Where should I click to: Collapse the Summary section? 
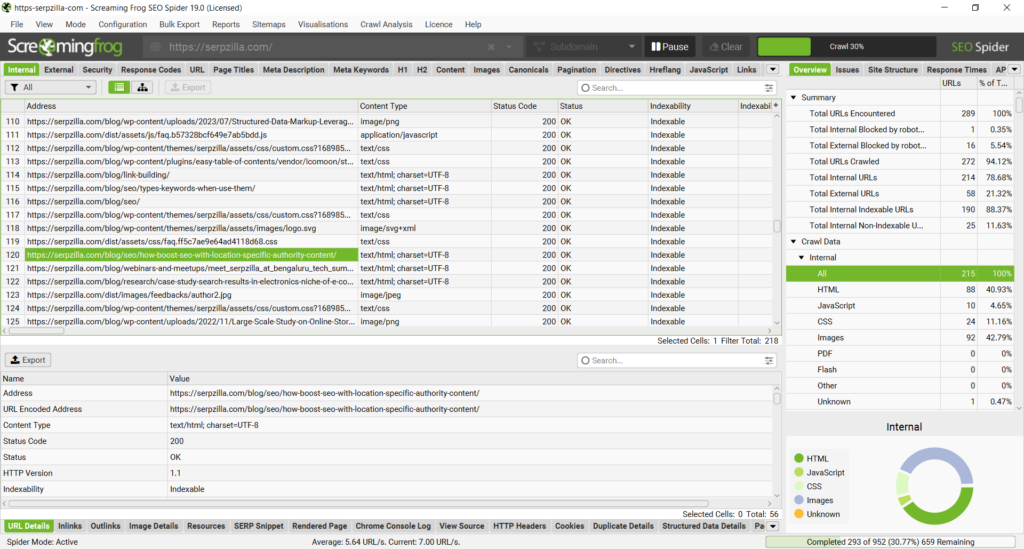click(x=793, y=97)
